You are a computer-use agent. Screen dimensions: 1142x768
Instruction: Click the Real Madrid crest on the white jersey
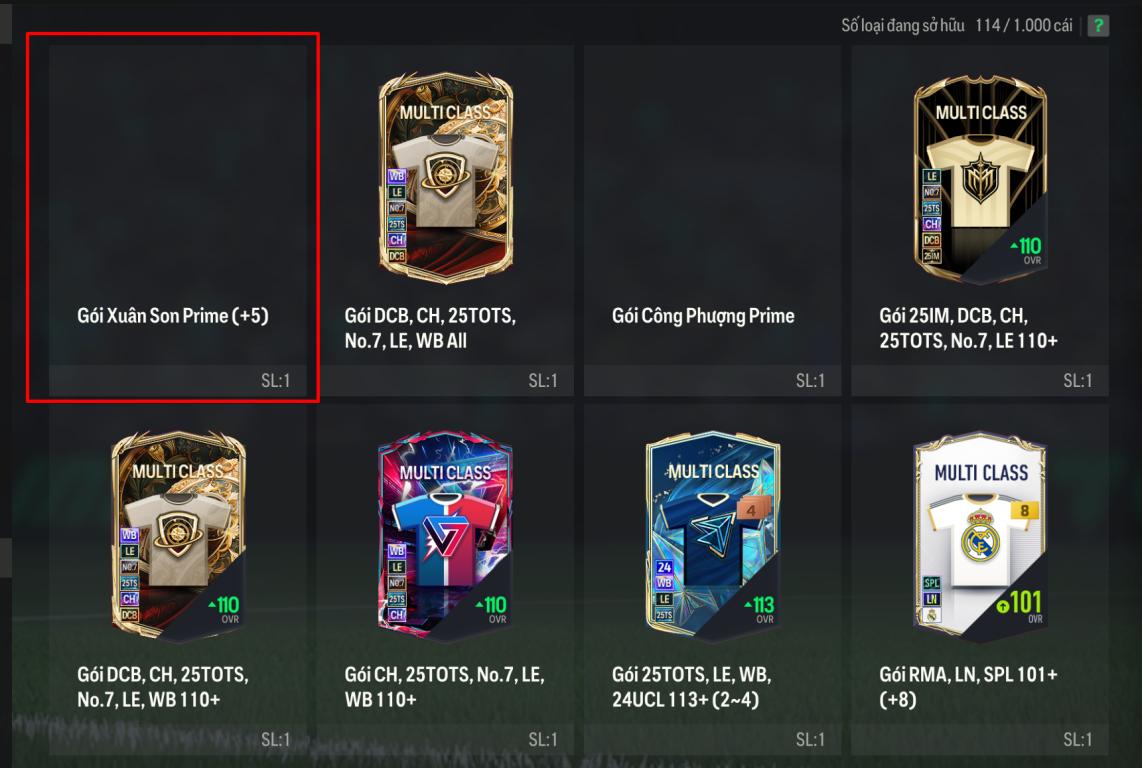click(x=980, y=535)
